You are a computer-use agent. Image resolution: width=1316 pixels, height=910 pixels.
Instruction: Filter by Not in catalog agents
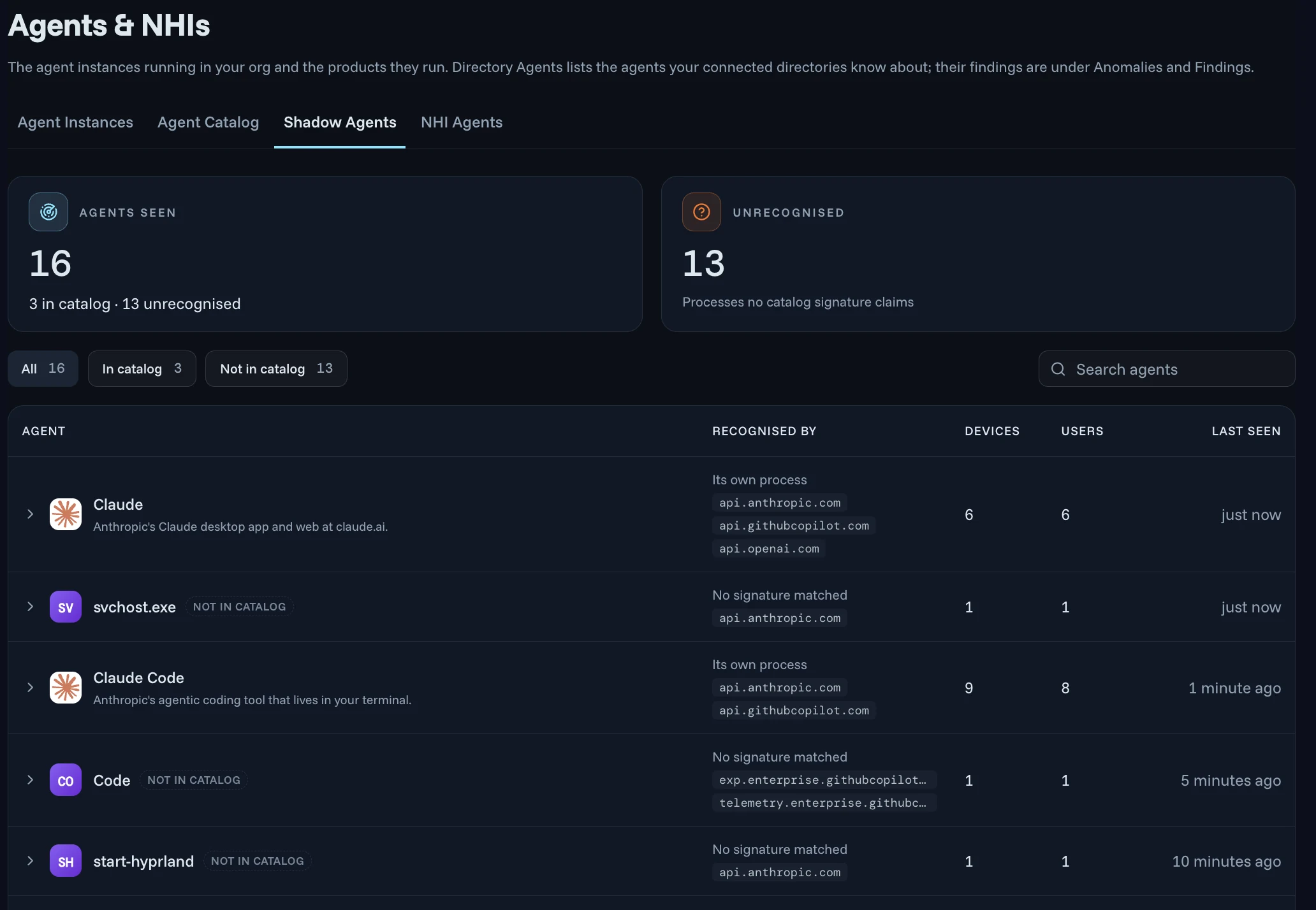point(276,368)
